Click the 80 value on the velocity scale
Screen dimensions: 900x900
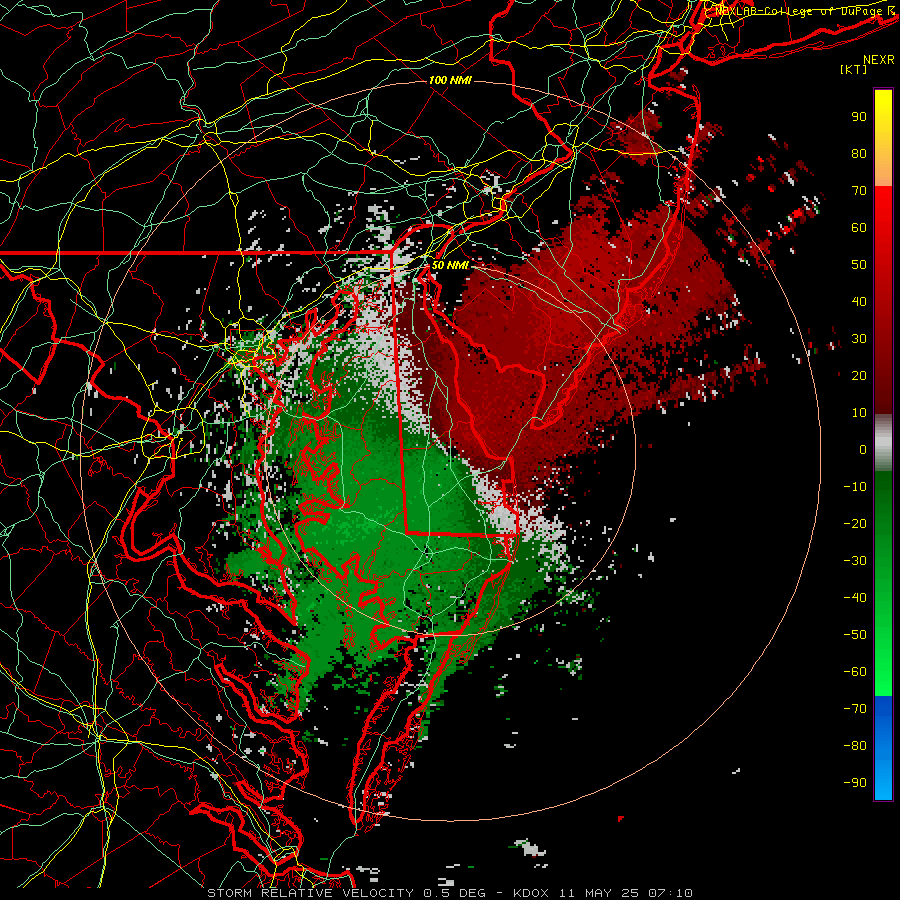pos(859,153)
